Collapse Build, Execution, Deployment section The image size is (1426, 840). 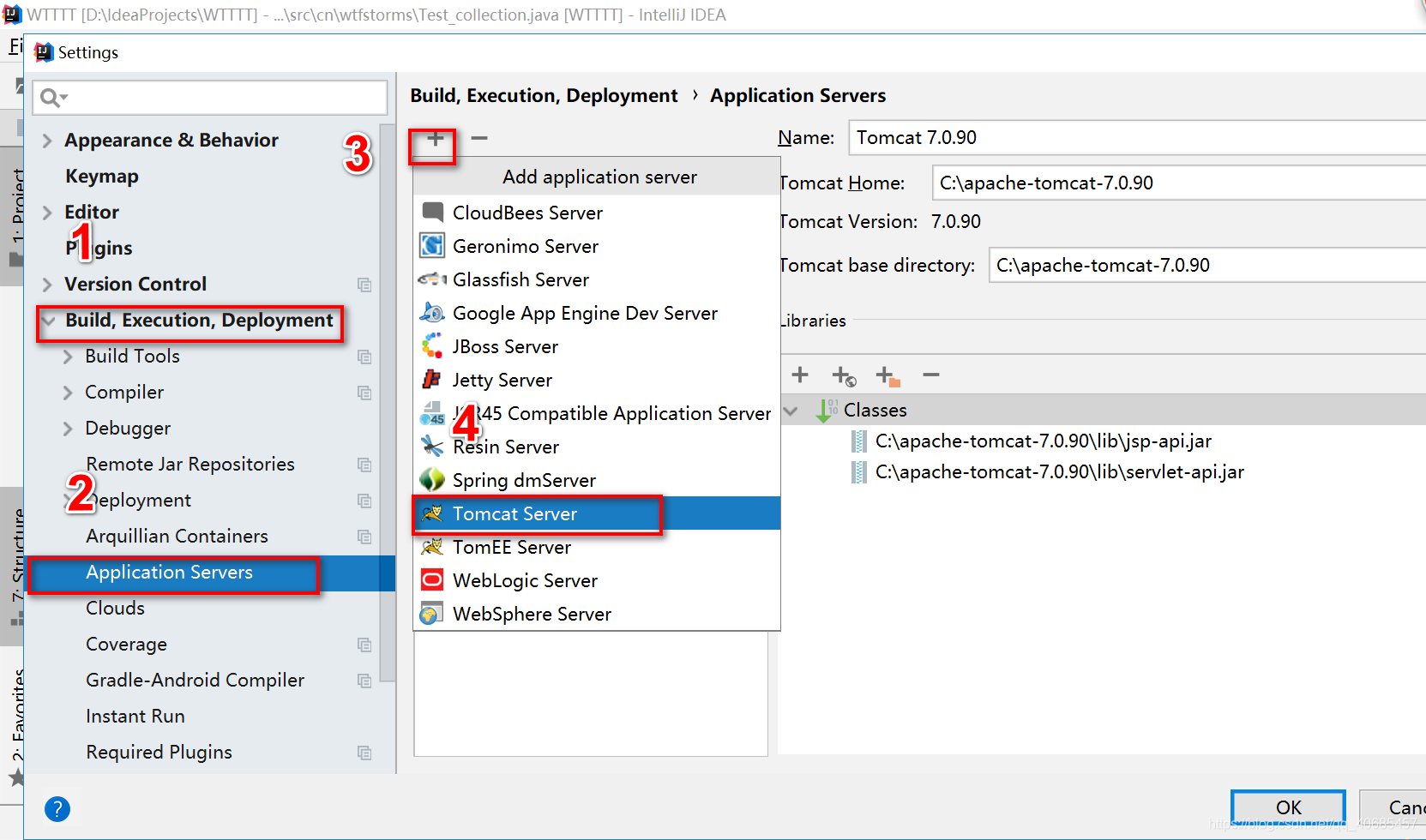[49, 321]
